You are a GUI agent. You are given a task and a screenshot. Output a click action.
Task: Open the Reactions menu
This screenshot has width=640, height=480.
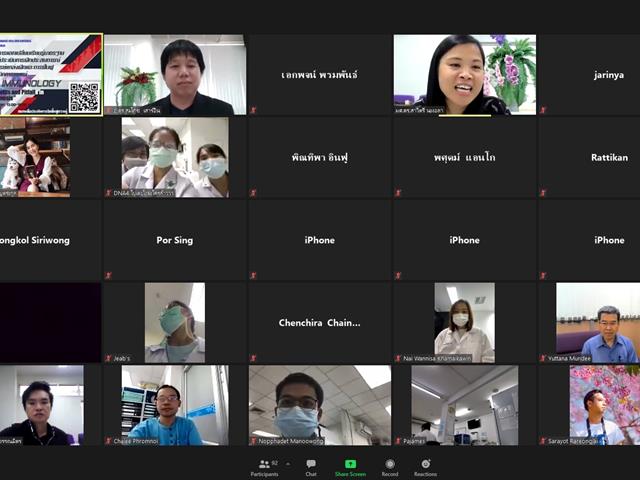point(425,468)
